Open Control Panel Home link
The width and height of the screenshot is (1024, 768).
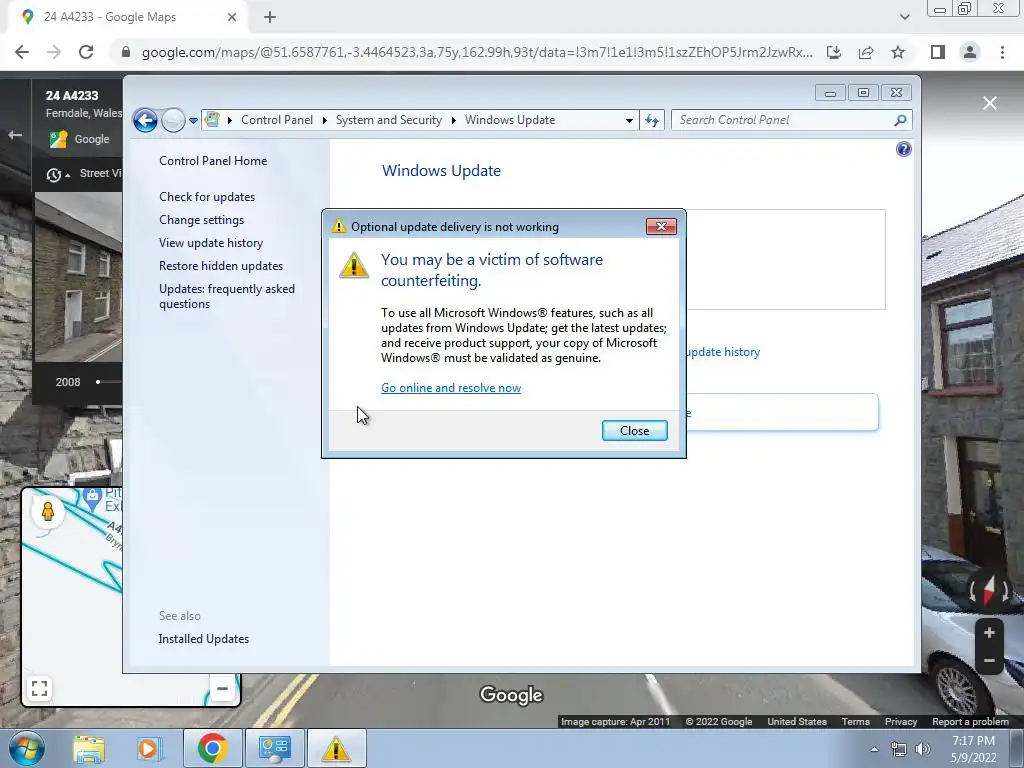click(x=213, y=161)
